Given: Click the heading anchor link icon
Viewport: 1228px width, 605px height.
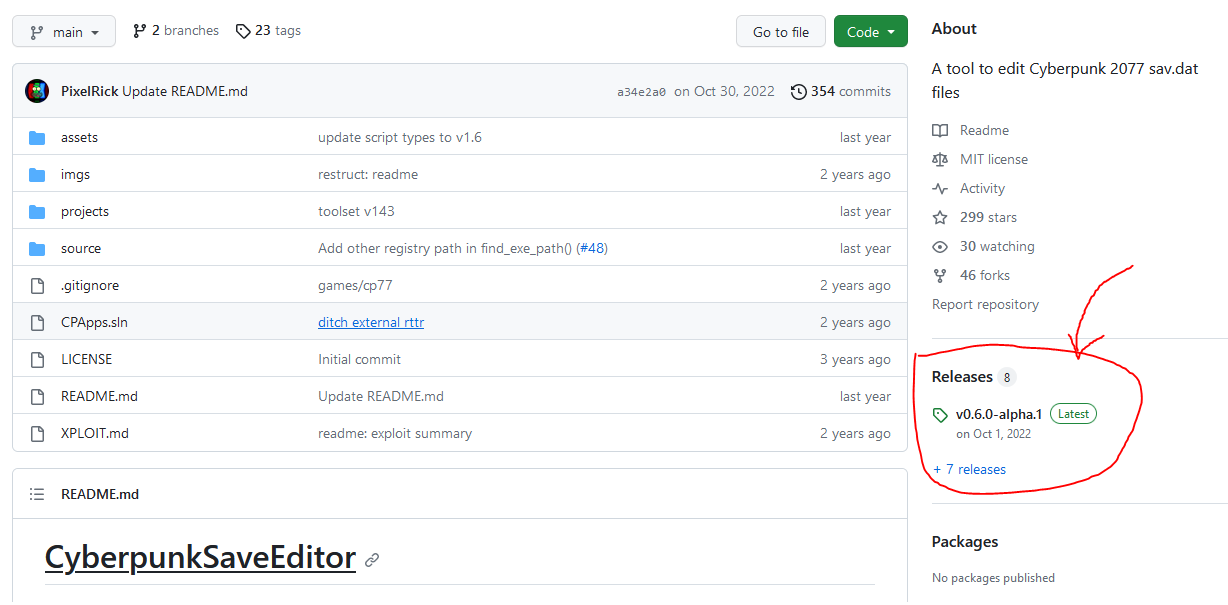Looking at the screenshot, I should point(372,560).
